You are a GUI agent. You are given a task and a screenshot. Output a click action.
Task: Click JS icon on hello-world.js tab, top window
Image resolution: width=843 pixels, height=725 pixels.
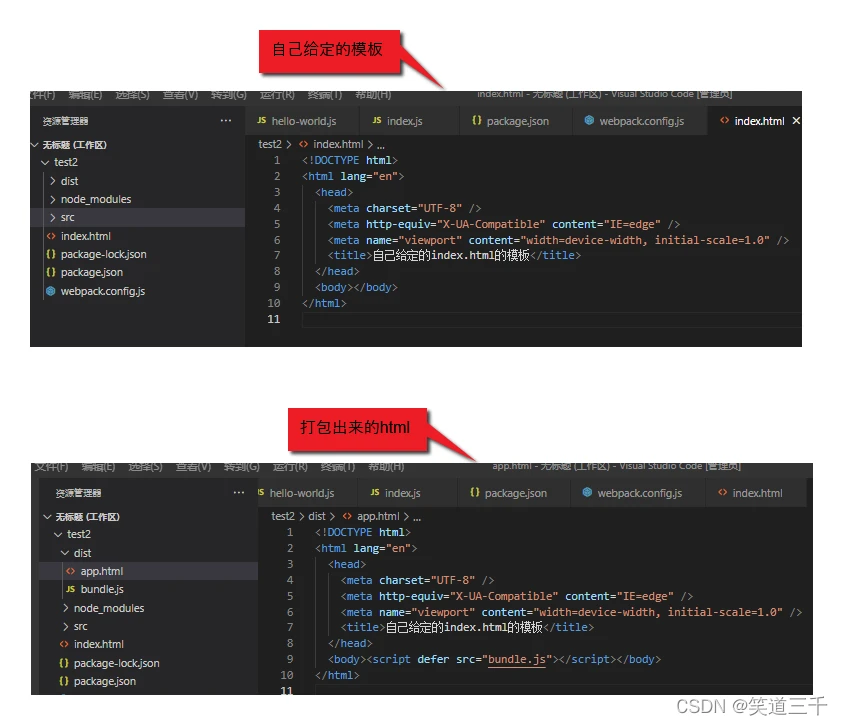[x=262, y=120]
